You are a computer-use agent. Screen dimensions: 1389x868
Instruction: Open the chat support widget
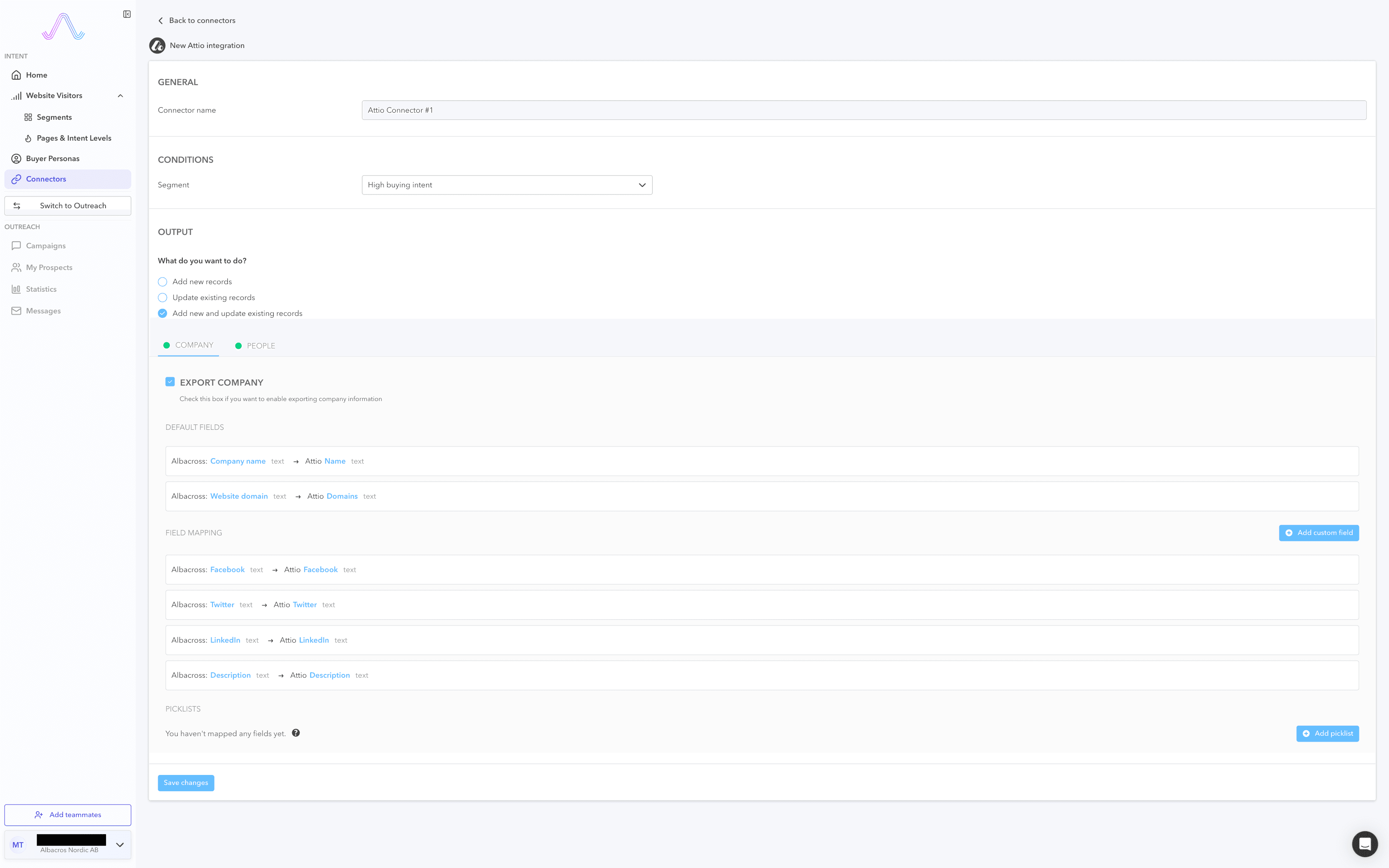1365,844
